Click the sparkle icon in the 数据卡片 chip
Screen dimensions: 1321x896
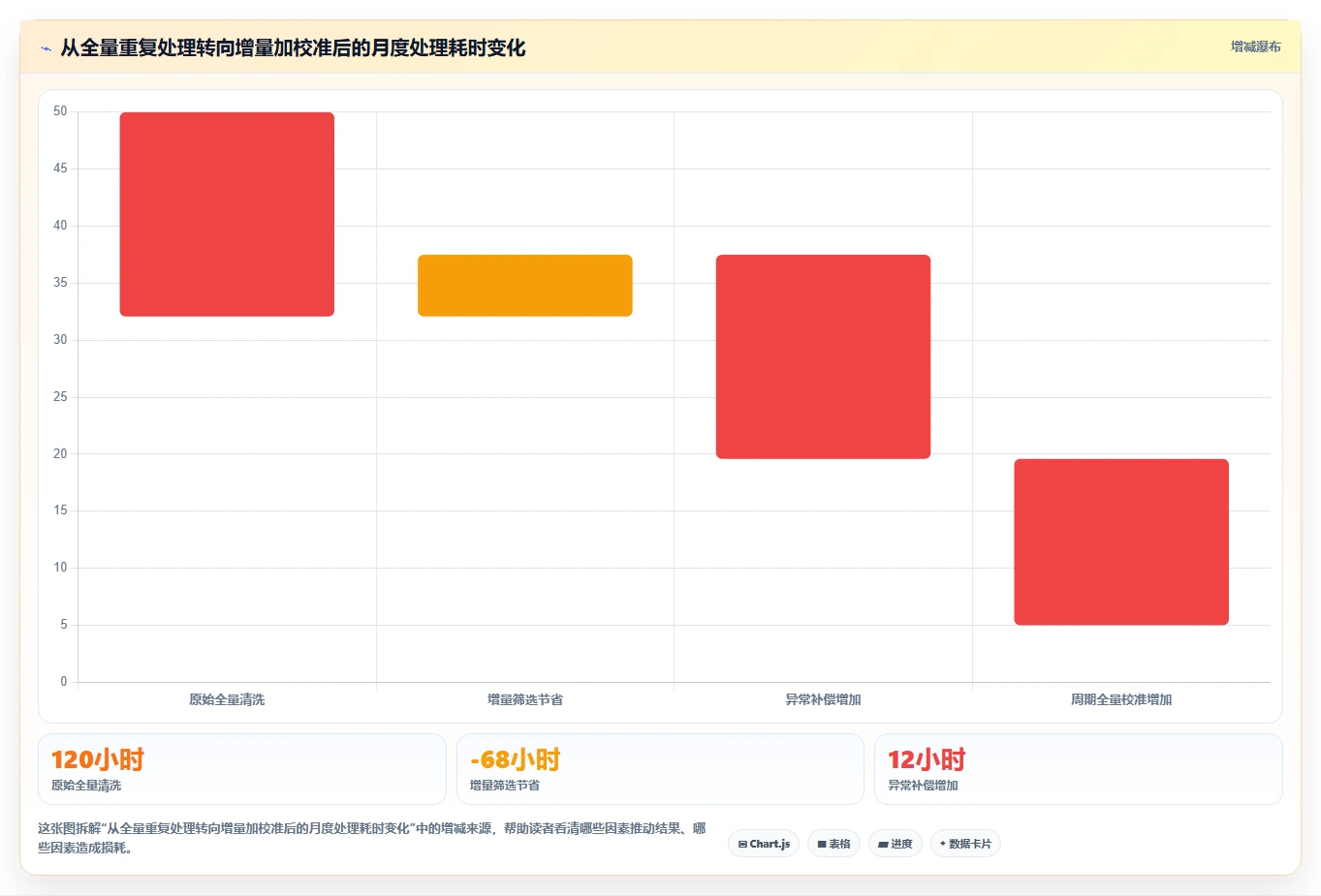tap(943, 844)
